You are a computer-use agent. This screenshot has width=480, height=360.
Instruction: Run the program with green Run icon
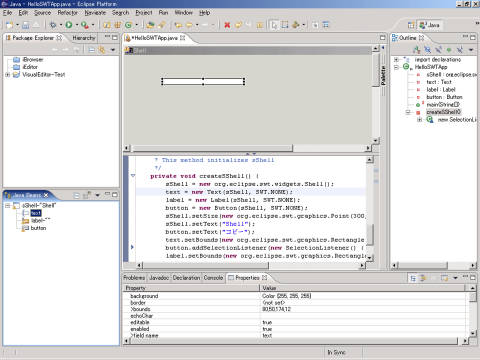(x=69, y=25)
